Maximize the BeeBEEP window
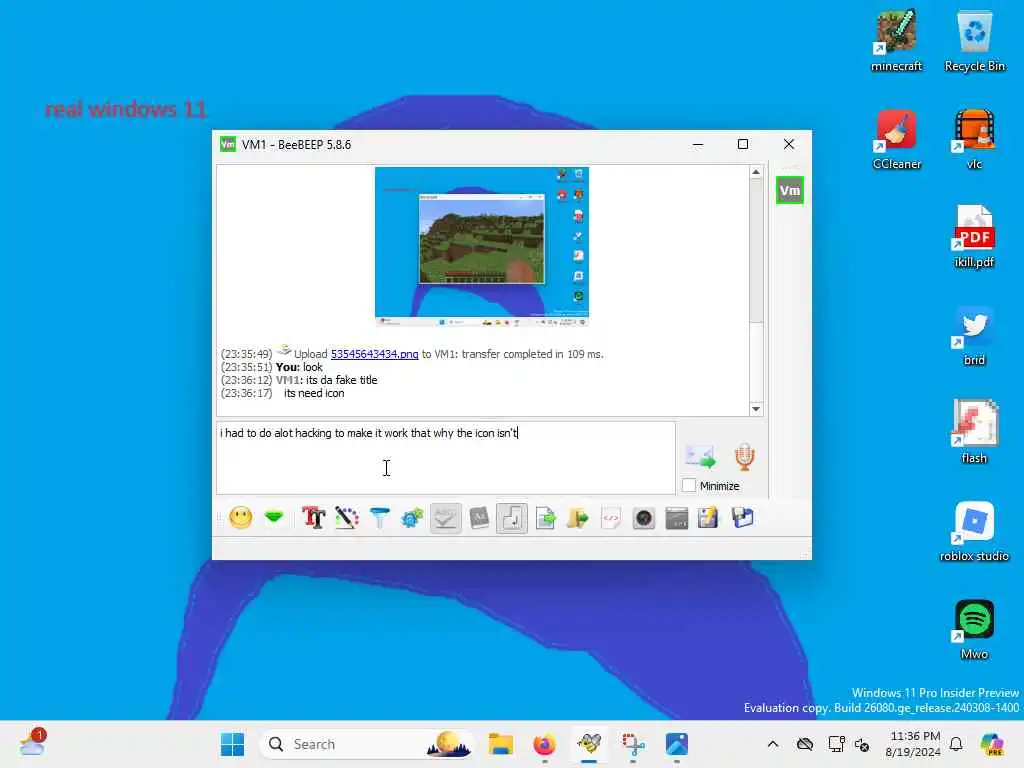This screenshot has width=1024, height=768. 743,144
